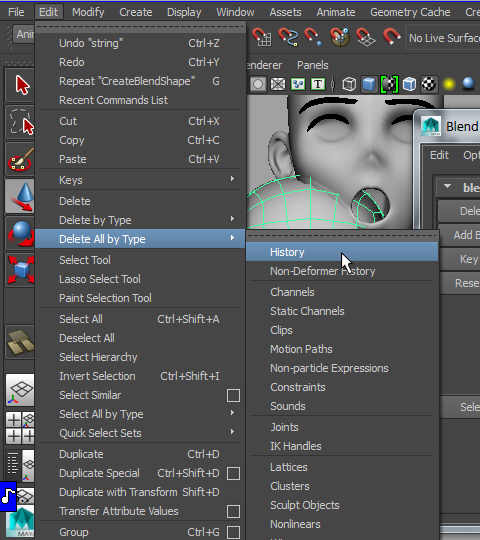
Task: Expand the Keys submenu
Action: coord(140,180)
